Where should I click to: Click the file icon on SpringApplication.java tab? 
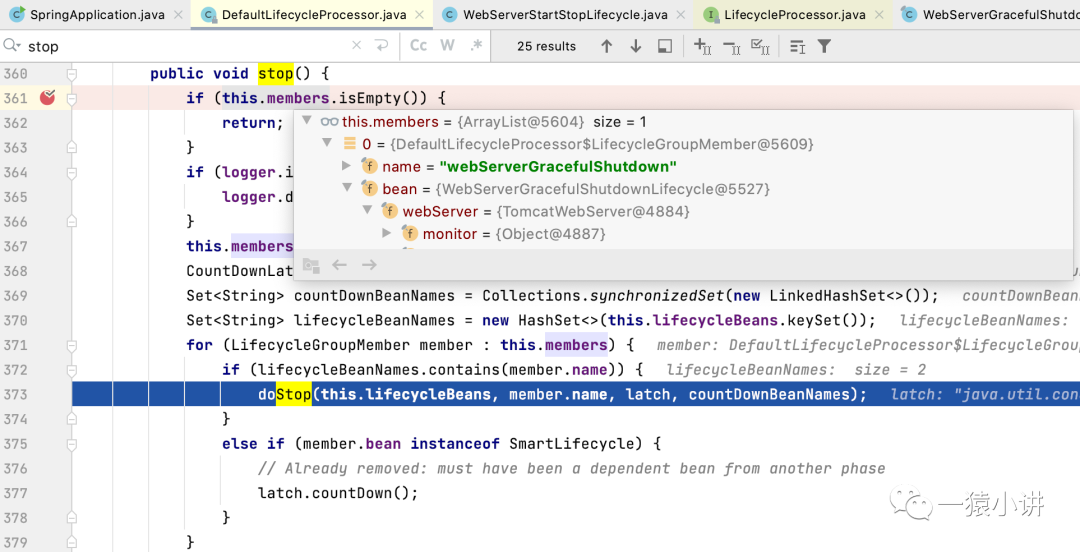click(x=17, y=14)
